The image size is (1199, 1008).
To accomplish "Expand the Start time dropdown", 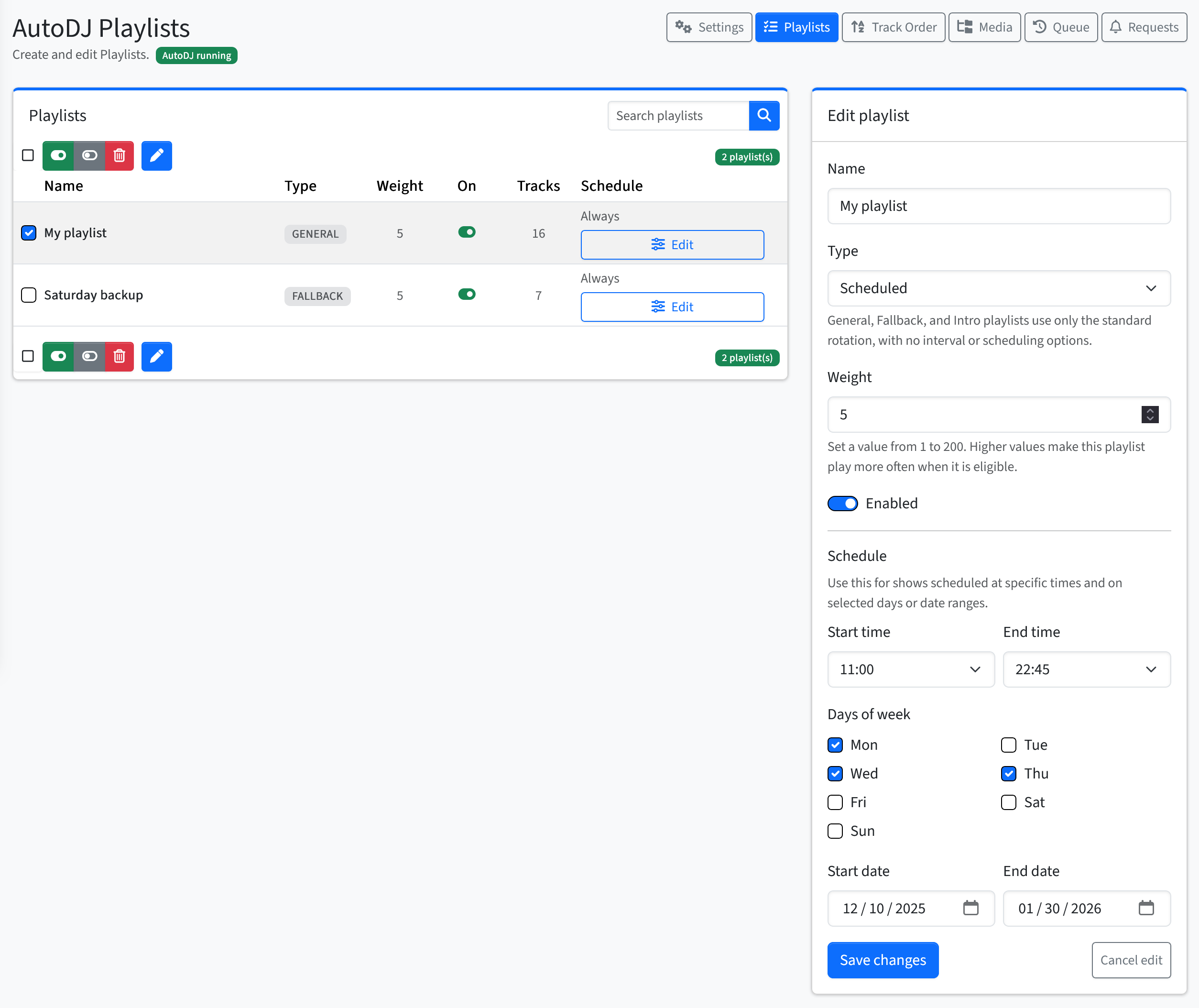I will [x=911, y=669].
